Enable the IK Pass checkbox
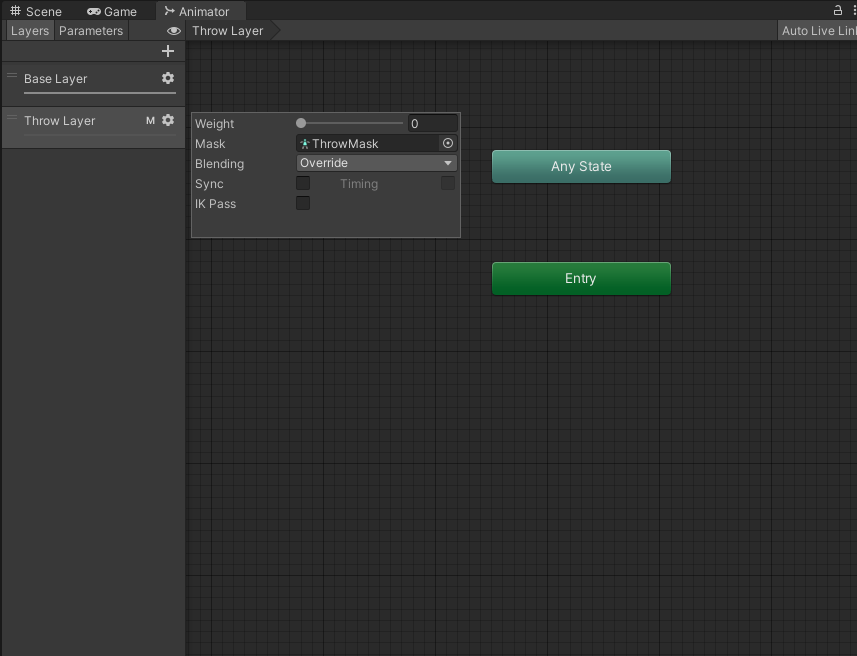 [303, 203]
